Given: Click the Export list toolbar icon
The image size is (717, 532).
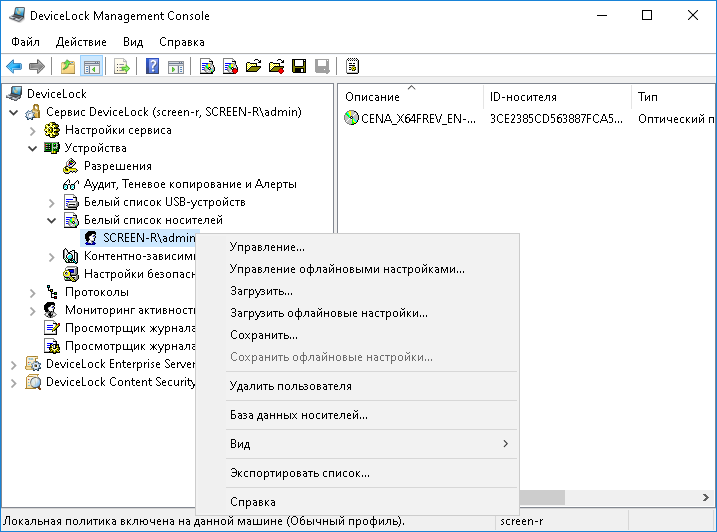Looking at the screenshot, I should point(122,67).
